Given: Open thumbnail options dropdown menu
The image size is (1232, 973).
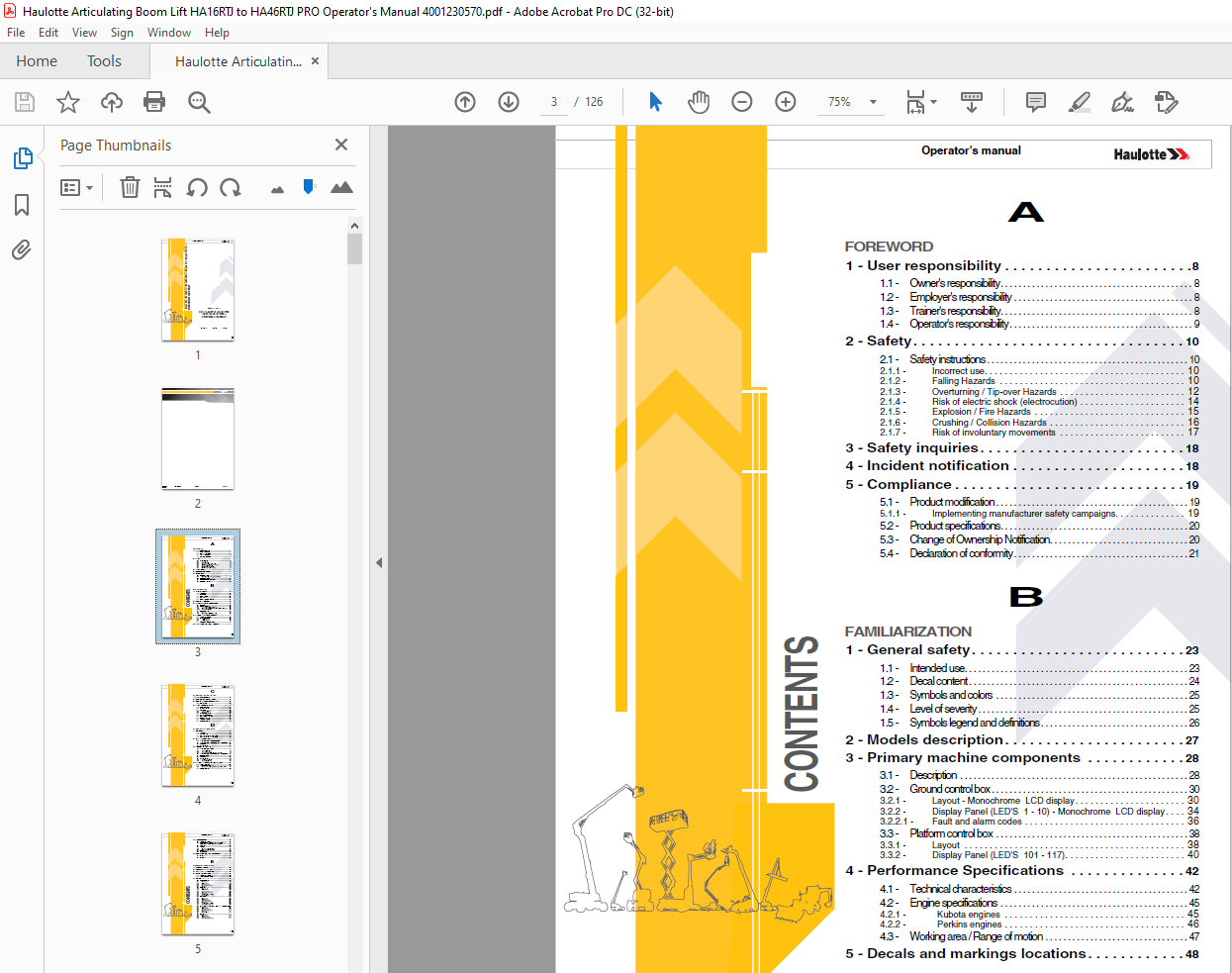Looking at the screenshot, I should [x=76, y=187].
